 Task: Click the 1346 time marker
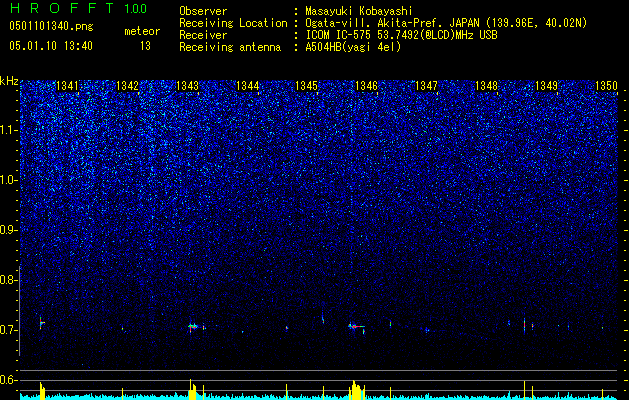(x=367, y=86)
